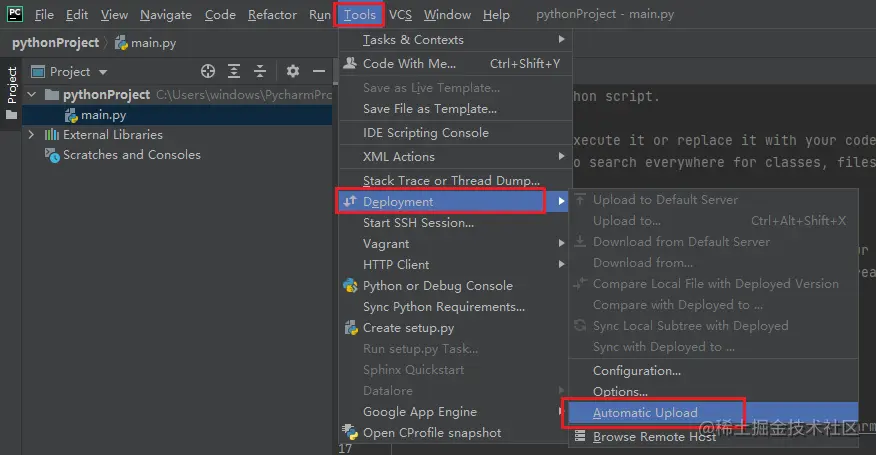Open the Code menu
Screen dimensions: 876x455
[220, 15]
